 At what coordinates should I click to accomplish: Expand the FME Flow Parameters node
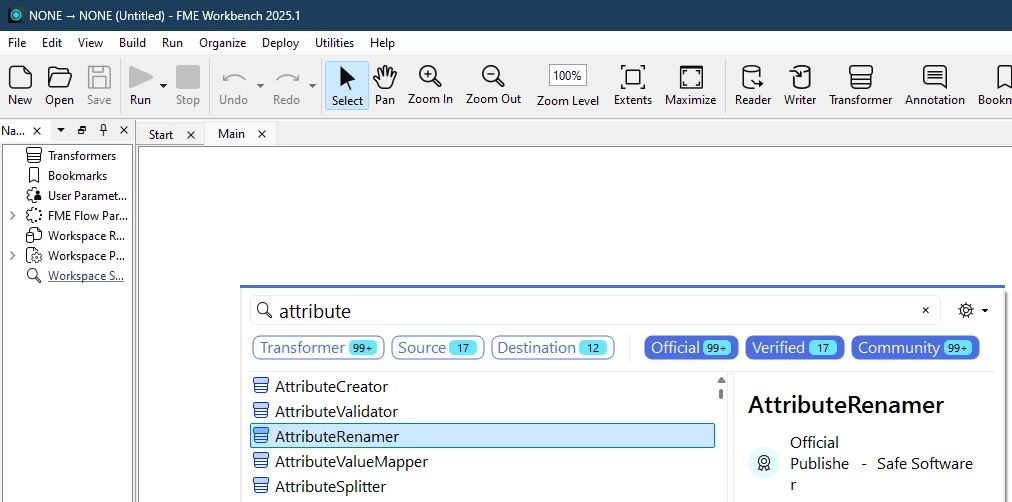(x=12, y=216)
